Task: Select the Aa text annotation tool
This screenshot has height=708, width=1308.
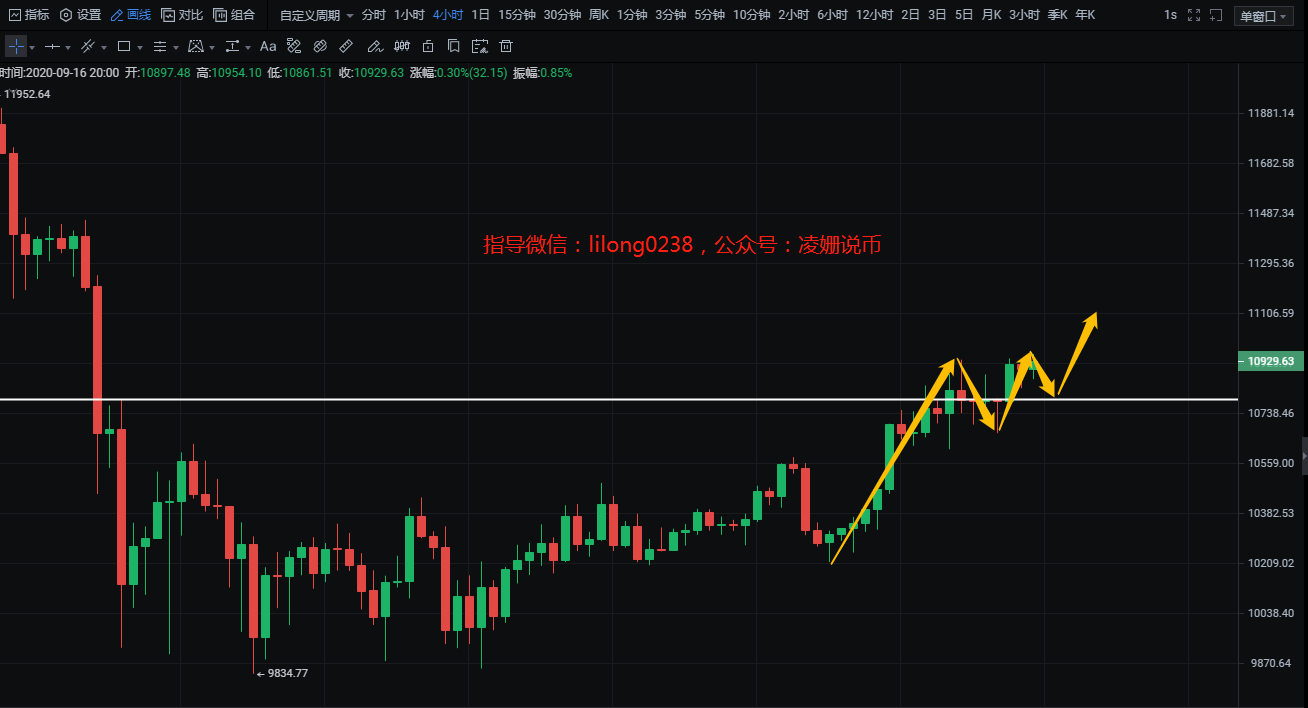Action: [x=267, y=47]
